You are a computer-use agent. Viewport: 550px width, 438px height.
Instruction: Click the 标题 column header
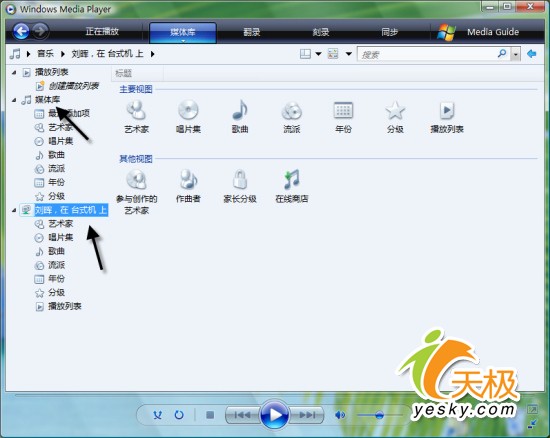[x=138, y=73]
